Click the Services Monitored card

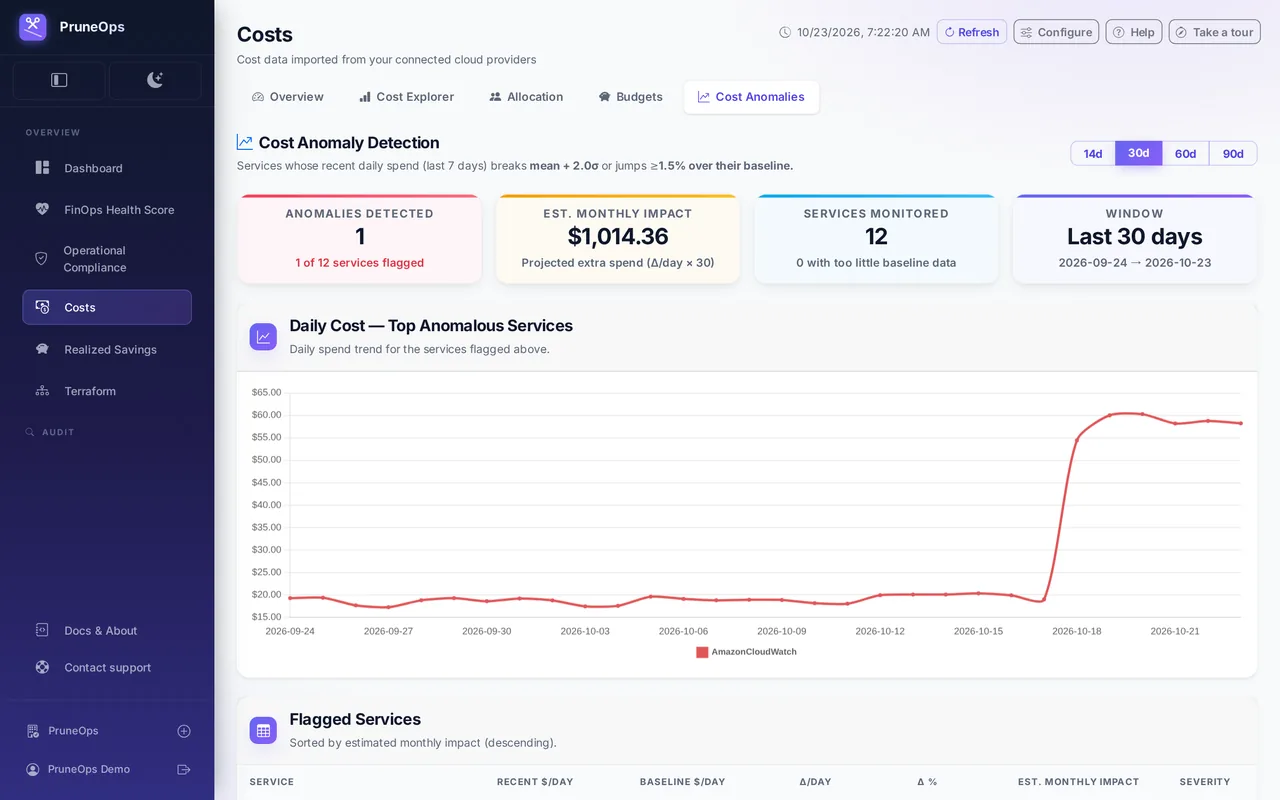pos(876,239)
